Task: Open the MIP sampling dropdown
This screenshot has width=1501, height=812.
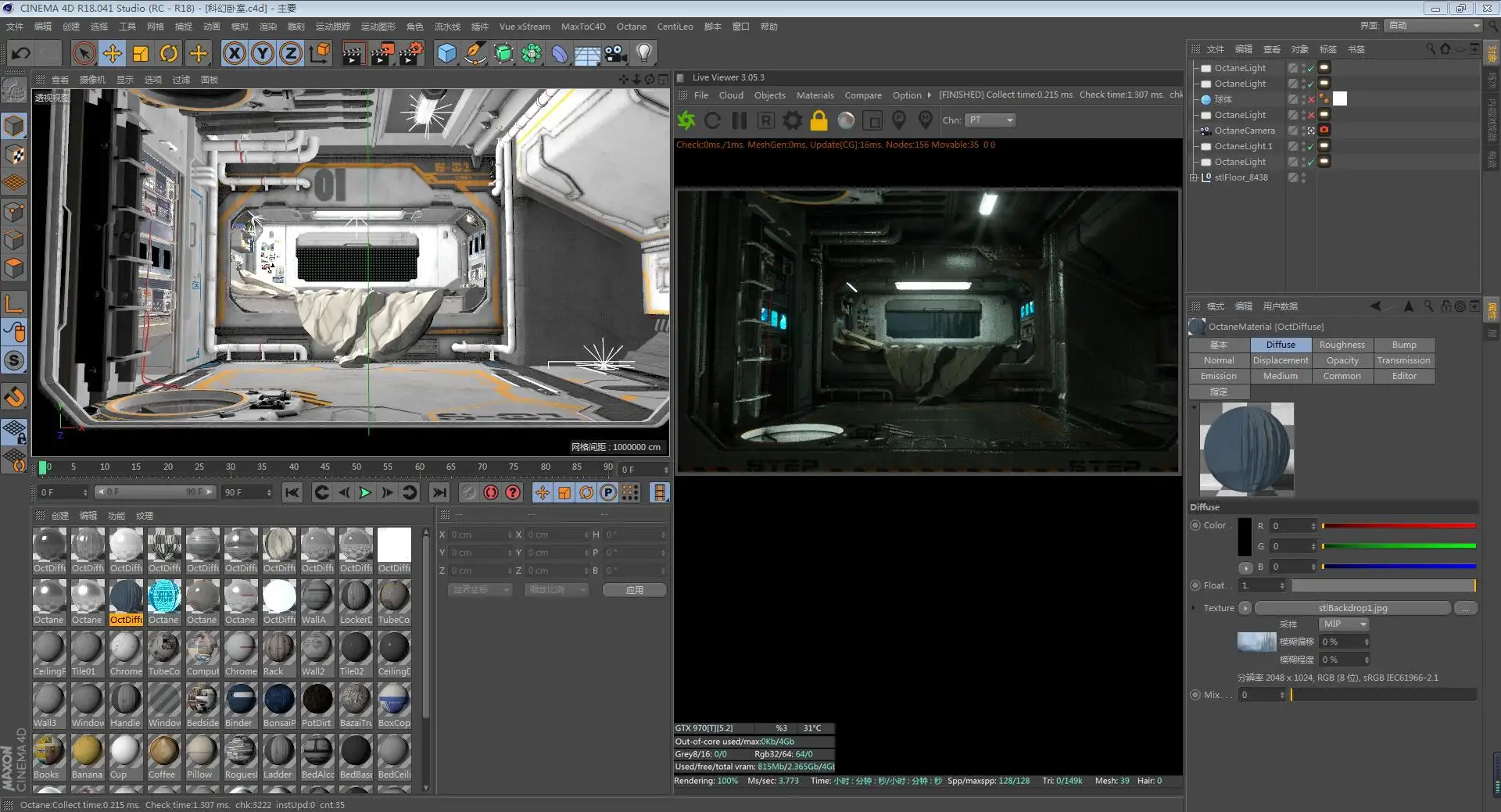Action: tap(1344, 624)
